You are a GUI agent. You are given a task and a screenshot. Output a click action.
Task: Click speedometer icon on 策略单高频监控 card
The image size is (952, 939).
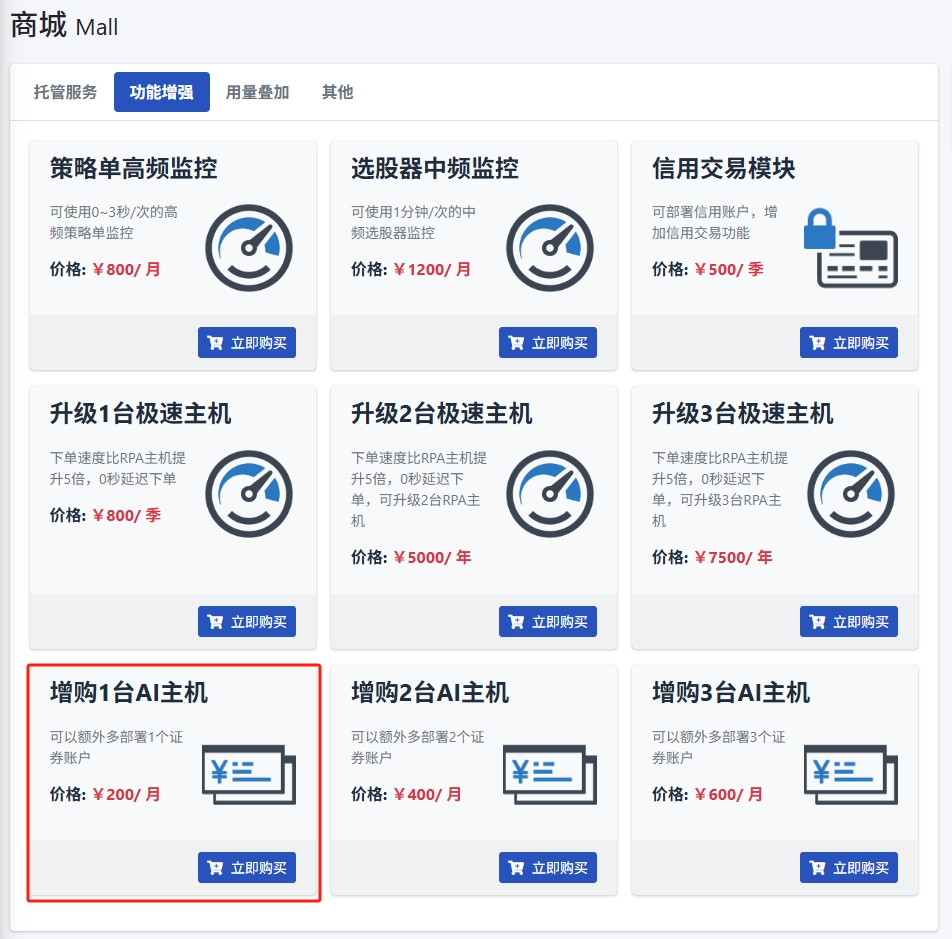click(249, 248)
